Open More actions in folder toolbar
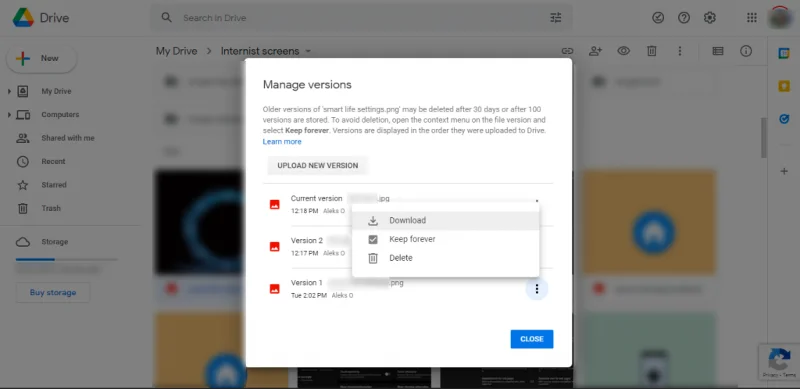Image resolution: width=800 pixels, height=389 pixels. (x=680, y=51)
